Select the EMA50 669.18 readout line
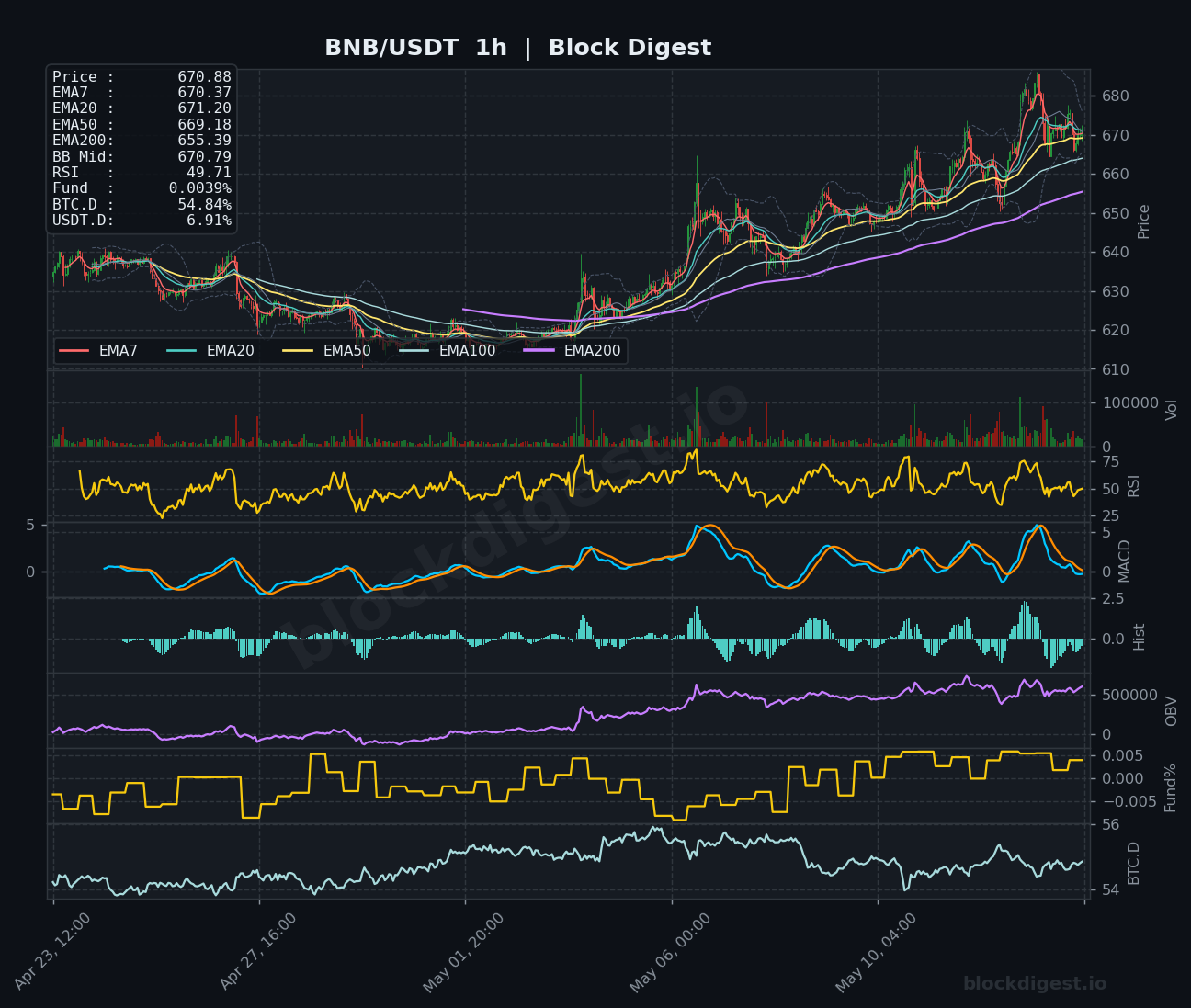Image resolution: width=1191 pixels, height=1008 pixels. pyautogui.click(x=142, y=124)
